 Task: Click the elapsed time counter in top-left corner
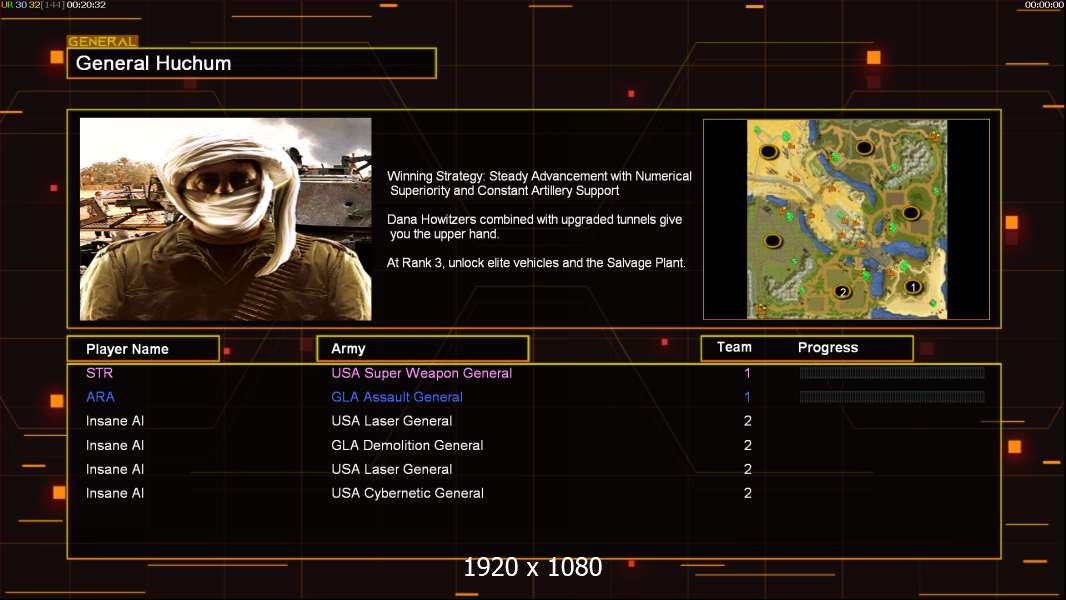pos(86,5)
